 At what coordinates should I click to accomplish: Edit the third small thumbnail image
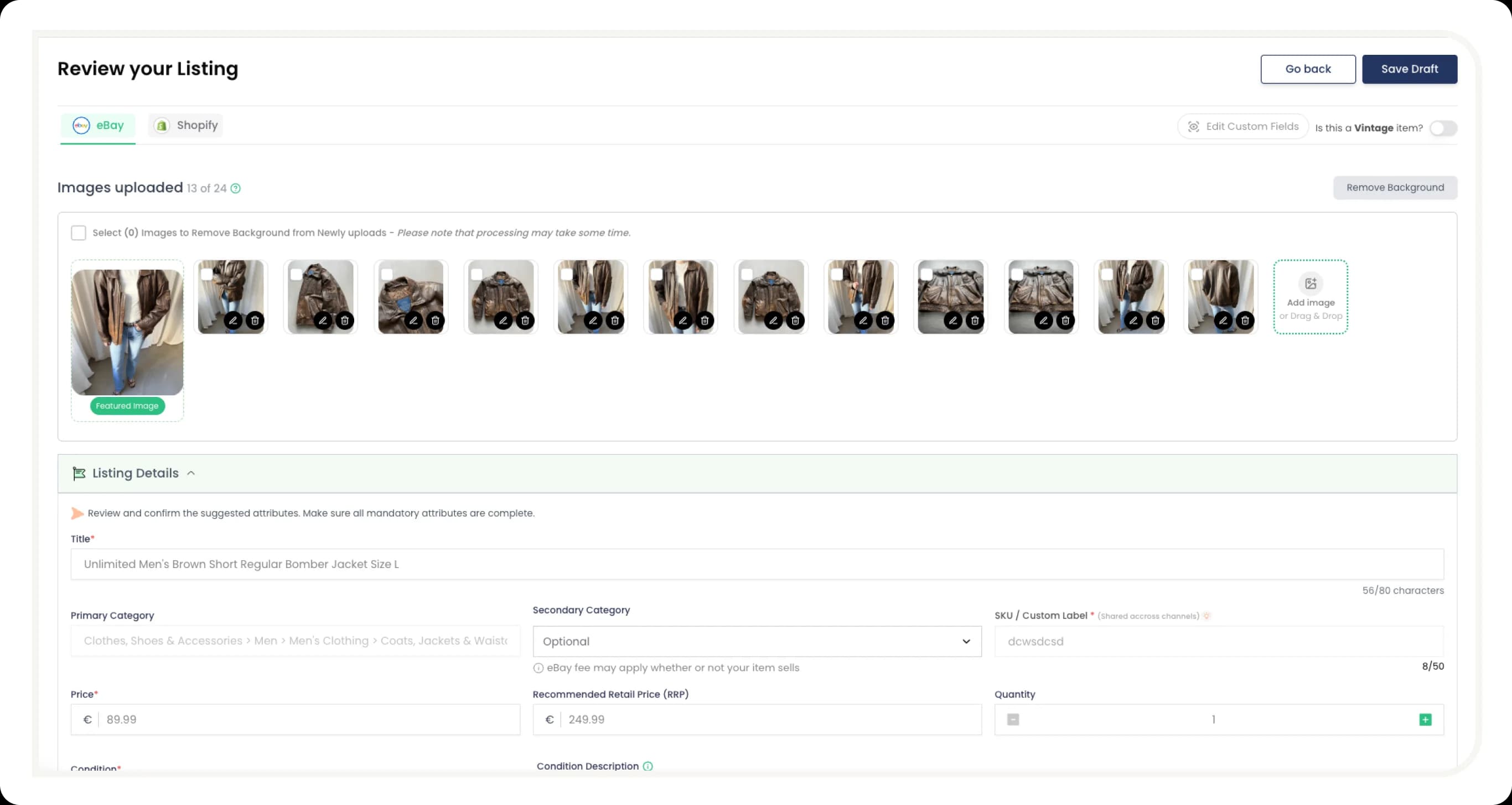[x=413, y=321]
